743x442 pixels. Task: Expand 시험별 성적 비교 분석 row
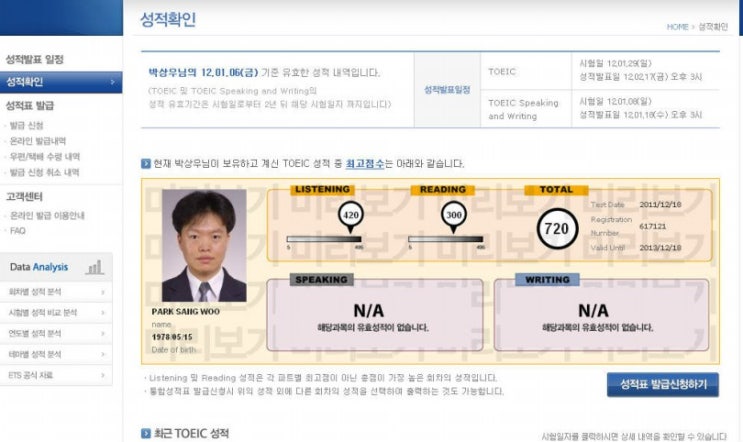pyautogui.click(x=56, y=313)
